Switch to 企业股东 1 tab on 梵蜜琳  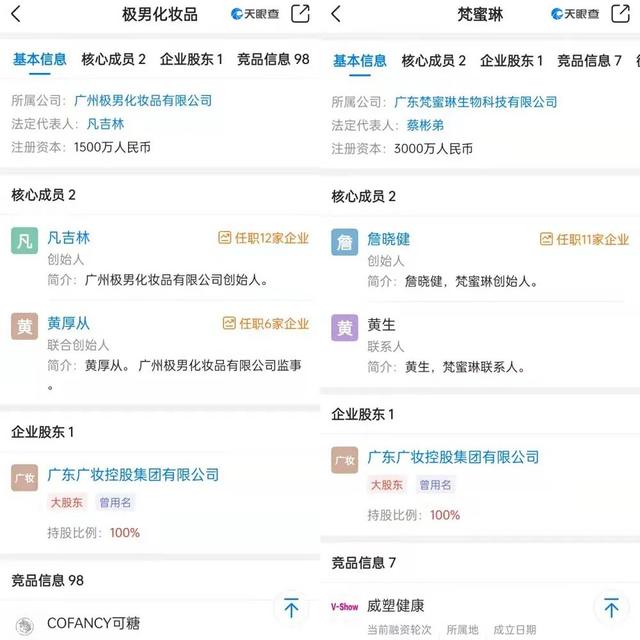(511, 61)
